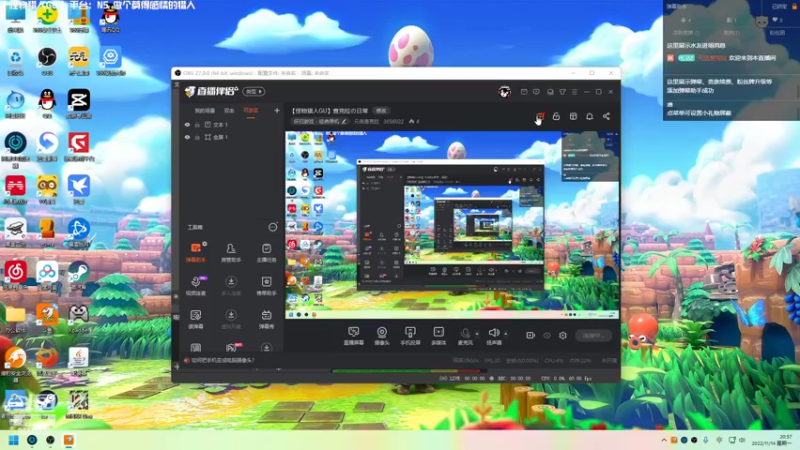
Task: Add a new scene with plus button
Action: point(277,111)
